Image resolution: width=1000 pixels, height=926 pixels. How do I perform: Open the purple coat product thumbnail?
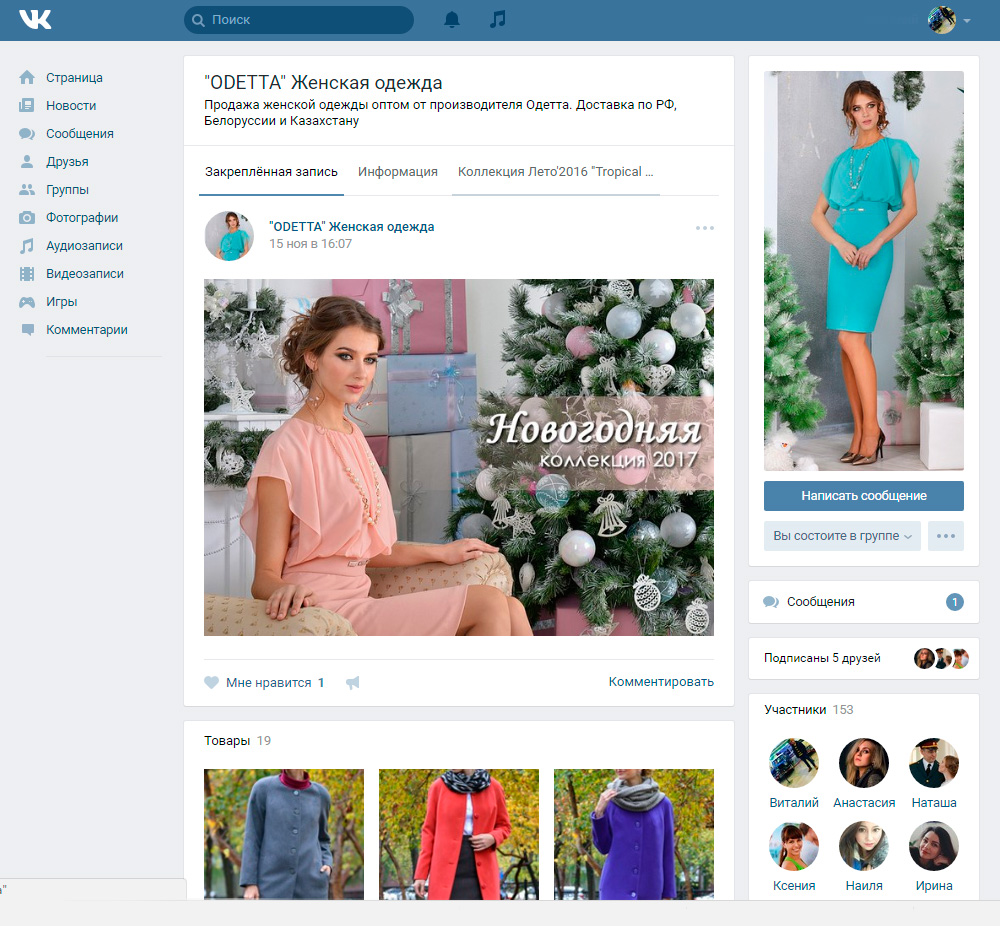[x=634, y=834]
